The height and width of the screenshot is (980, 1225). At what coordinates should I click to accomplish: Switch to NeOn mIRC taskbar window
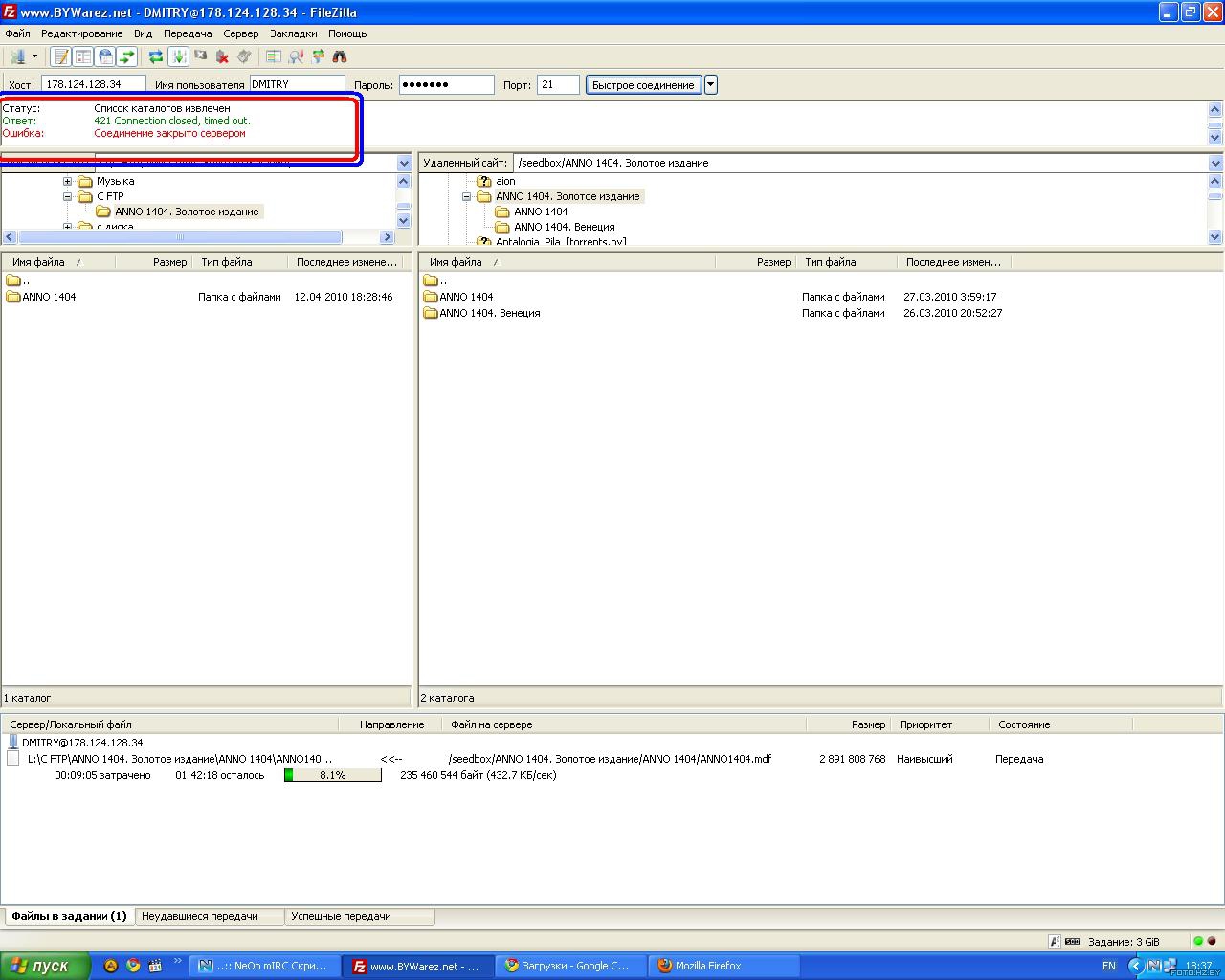tap(265, 966)
